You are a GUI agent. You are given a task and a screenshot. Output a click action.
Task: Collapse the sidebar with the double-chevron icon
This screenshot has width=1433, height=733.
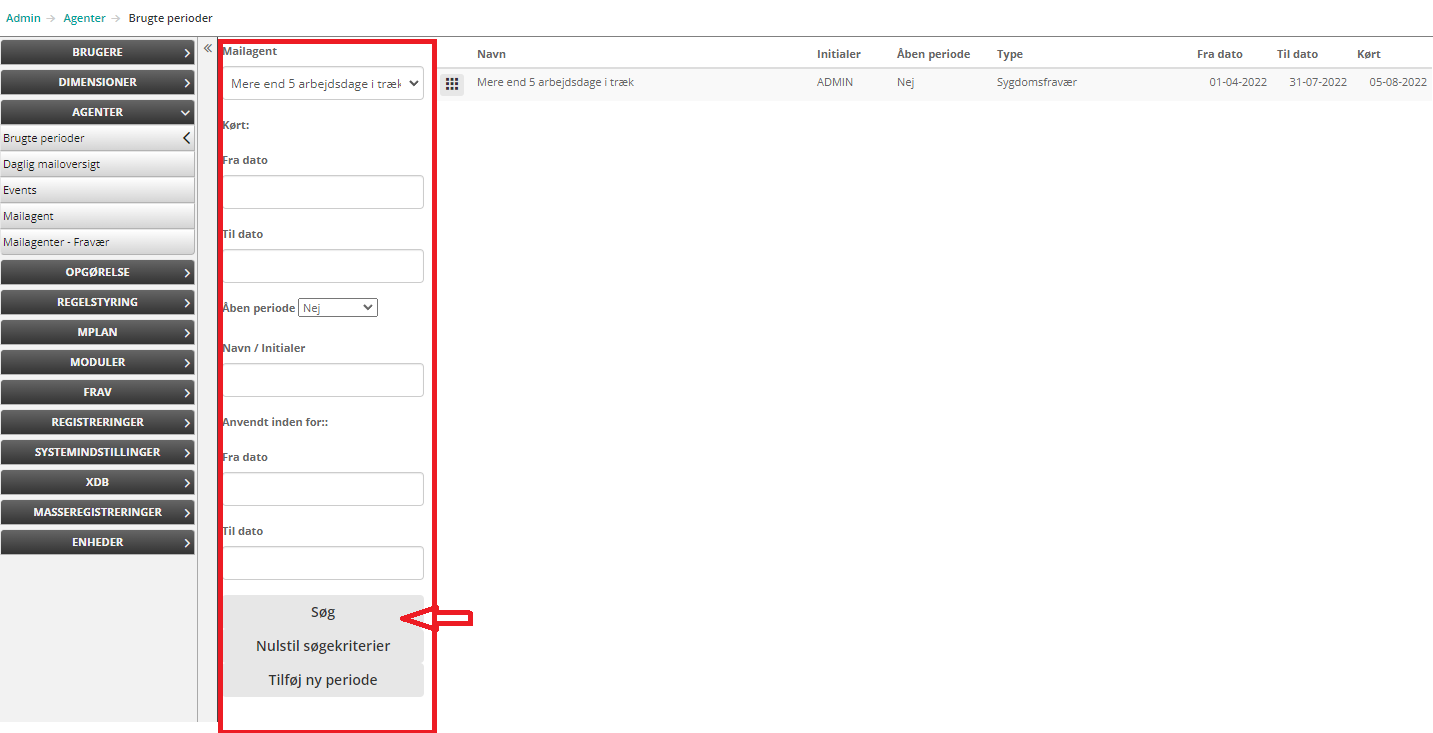[208, 48]
